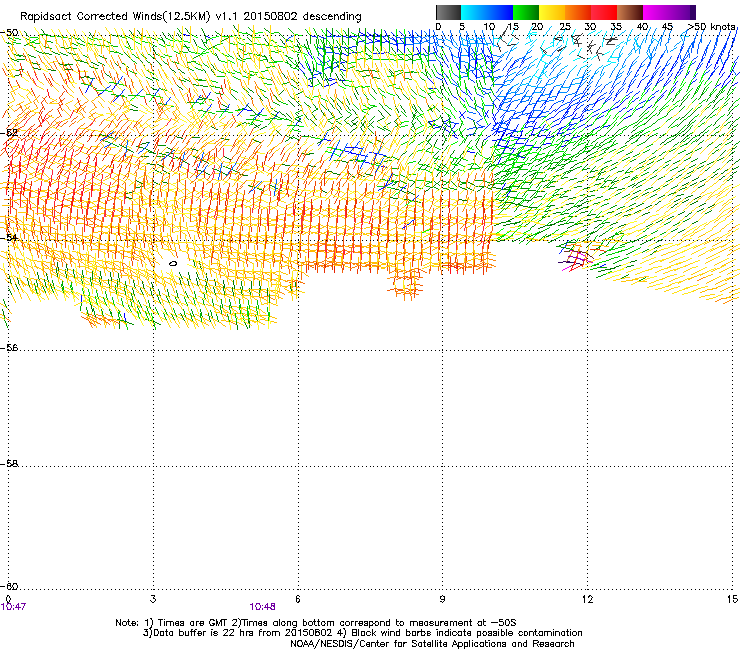Click the note 'Data buffer is 22 hrs'
This screenshot has width=740, height=650.
click(201, 633)
